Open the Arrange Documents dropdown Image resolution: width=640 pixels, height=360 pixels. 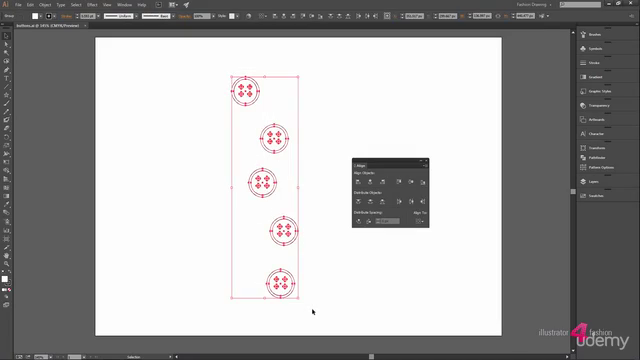pos(173,5)
